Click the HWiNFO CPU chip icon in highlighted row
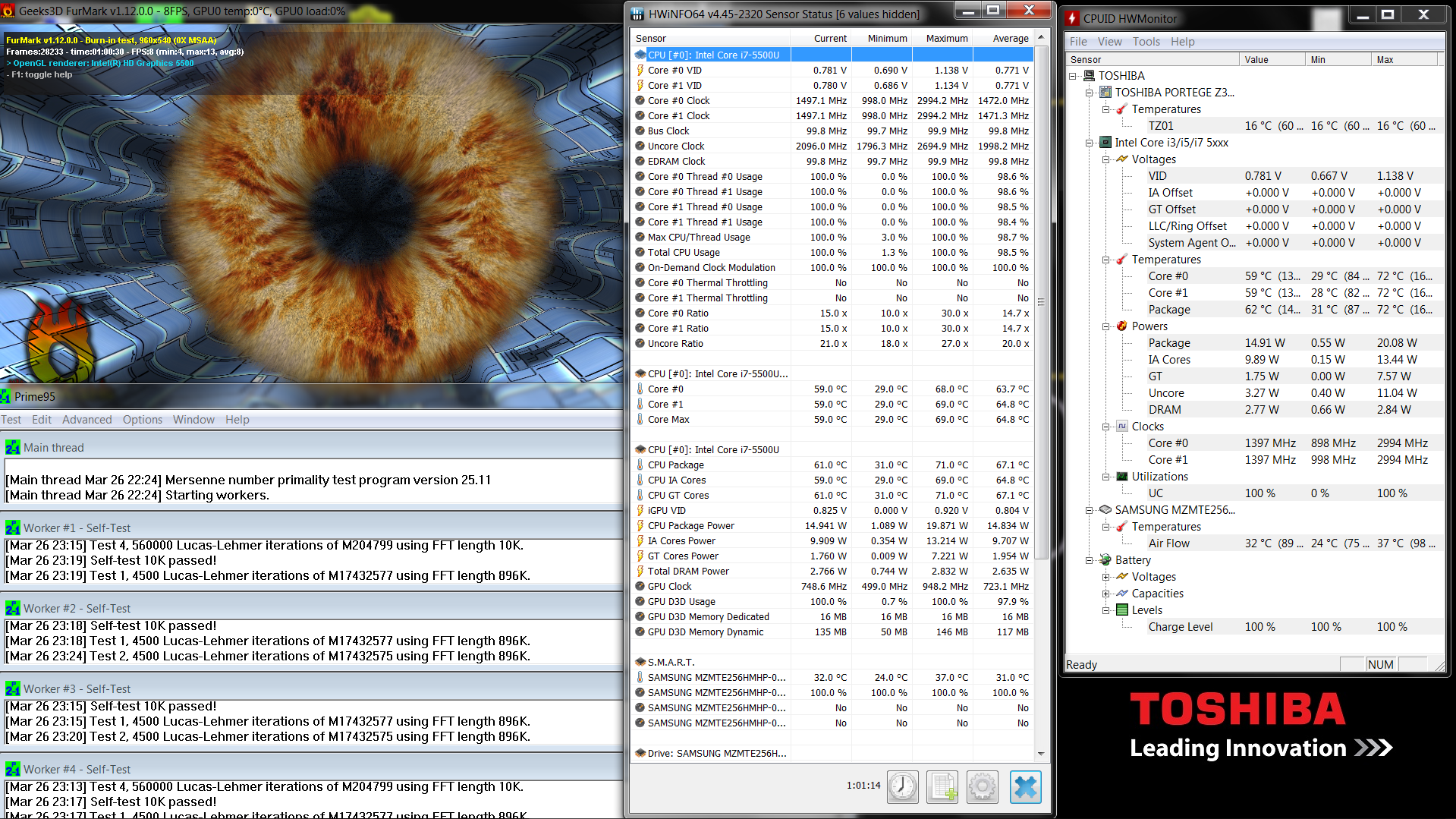This screenshot has width=1456, height=819. 640,55
